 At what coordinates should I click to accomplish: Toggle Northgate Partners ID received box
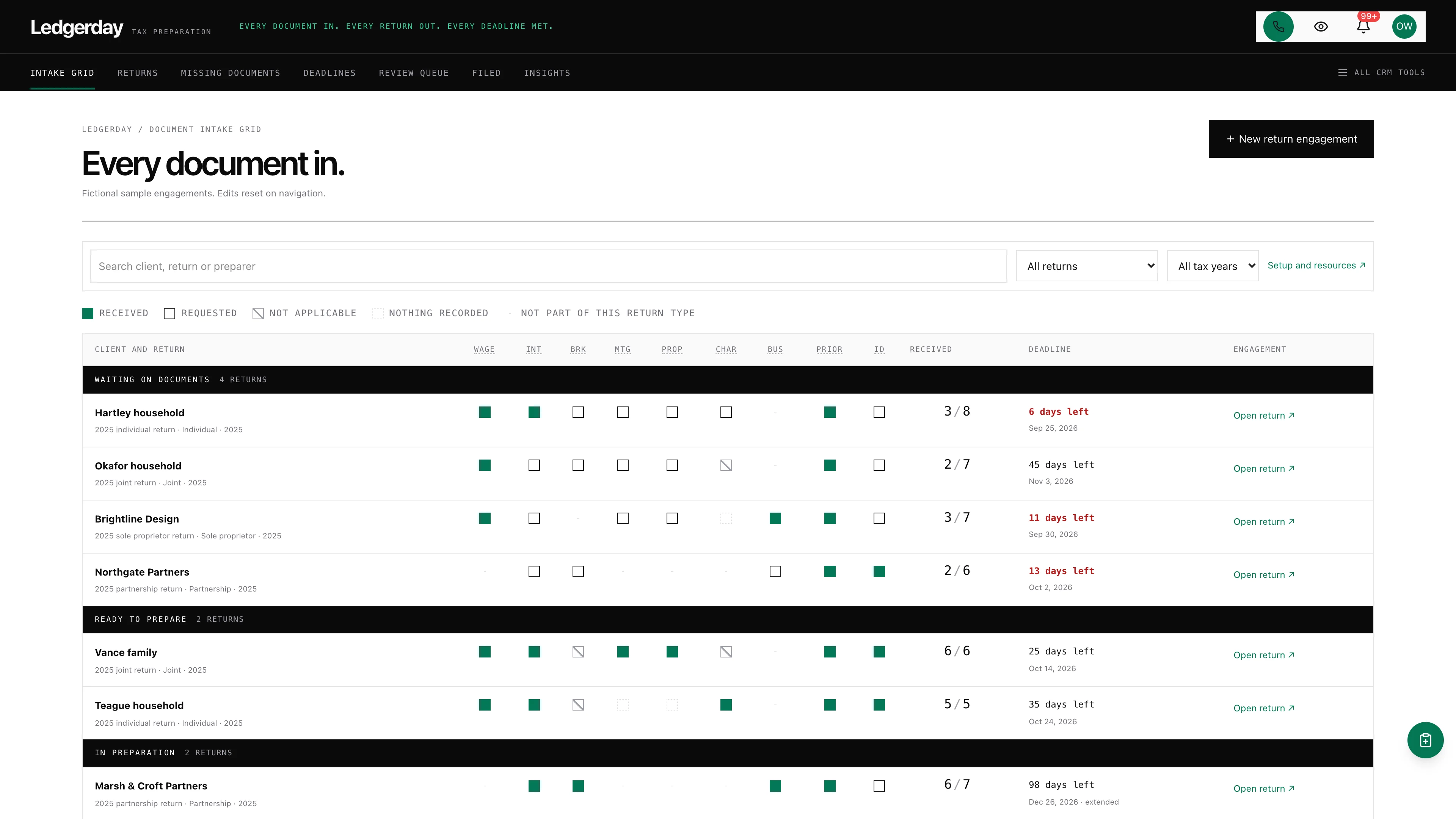(879, 571)
